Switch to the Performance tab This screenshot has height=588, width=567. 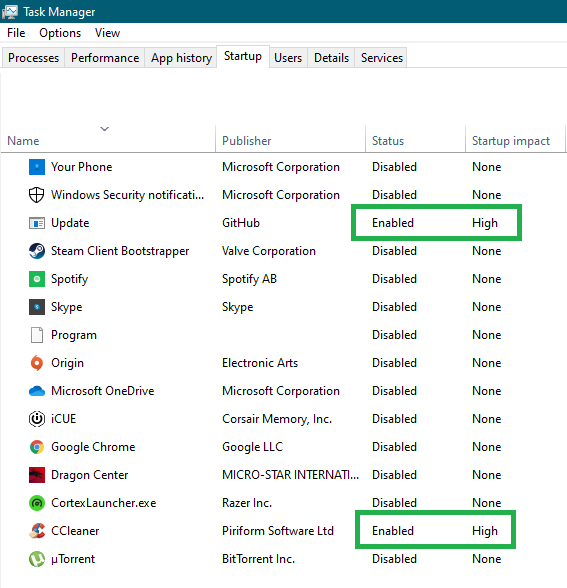pyautogui.click(x=105, y=58)
